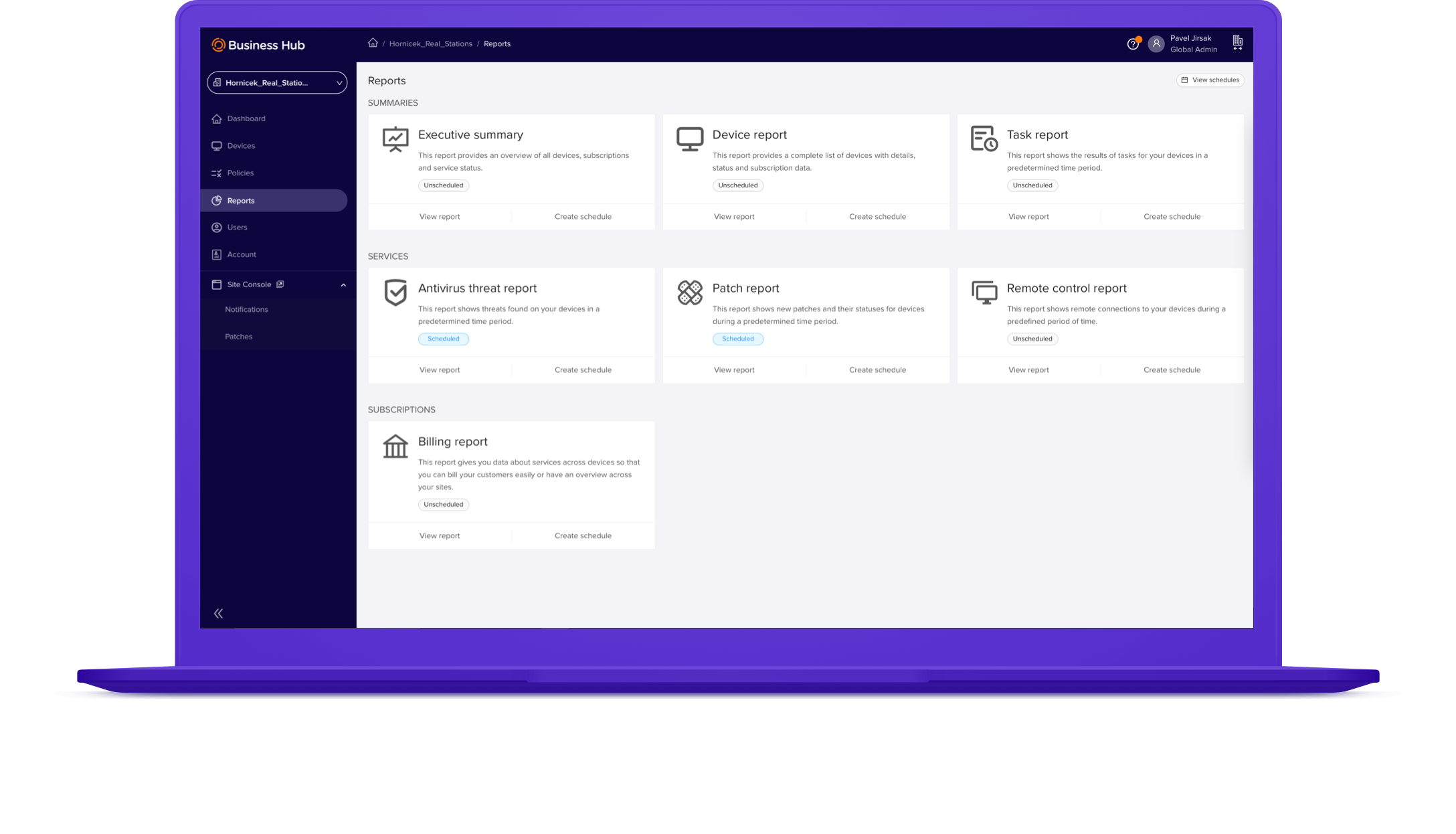Click the Executive summary presentation icon
Image resolution: width=1456 pixels, height=834 pixels.
(x=395, y=139)
